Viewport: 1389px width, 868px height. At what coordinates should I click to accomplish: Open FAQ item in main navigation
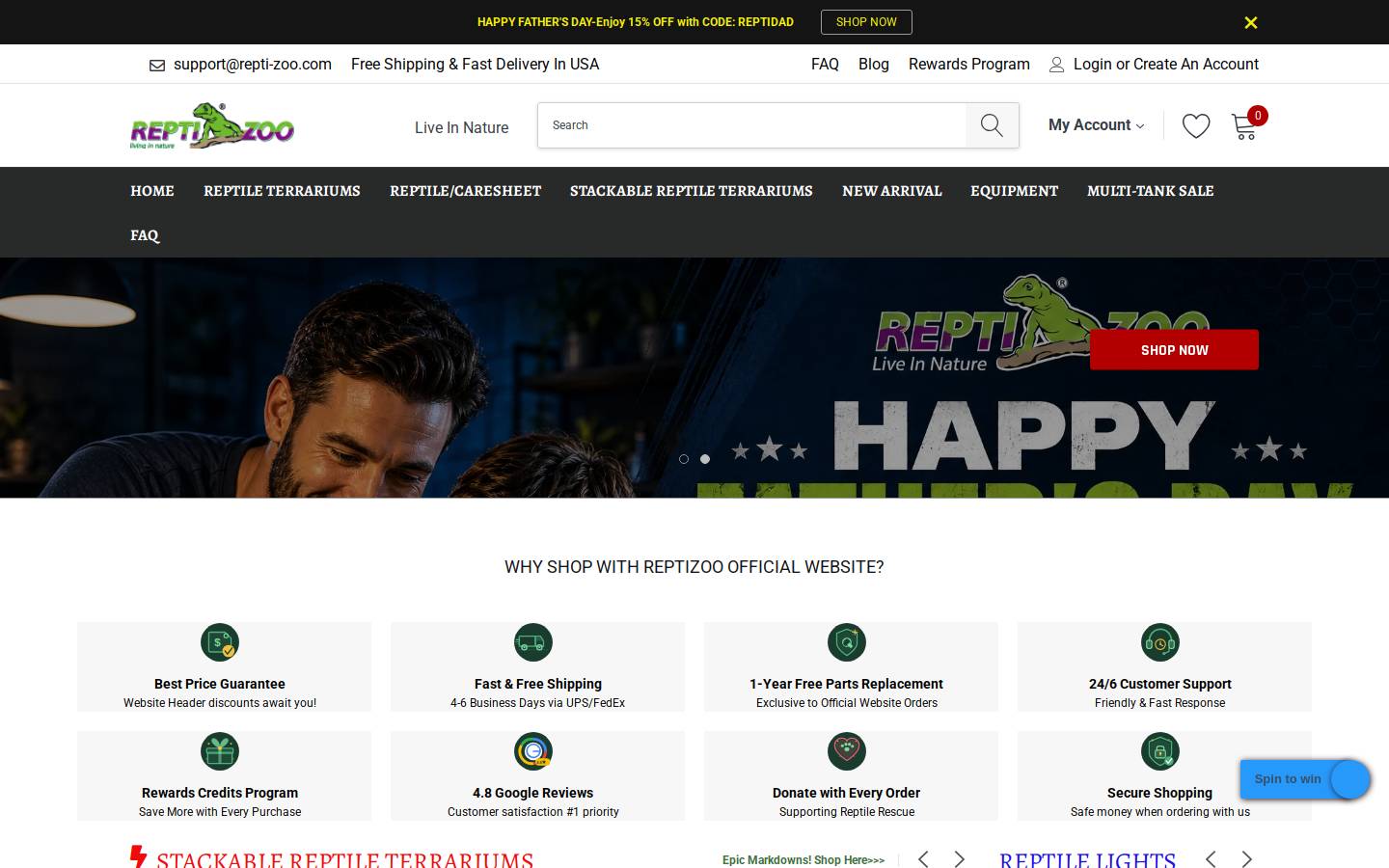pyautogui.click(x=145, y=235)
